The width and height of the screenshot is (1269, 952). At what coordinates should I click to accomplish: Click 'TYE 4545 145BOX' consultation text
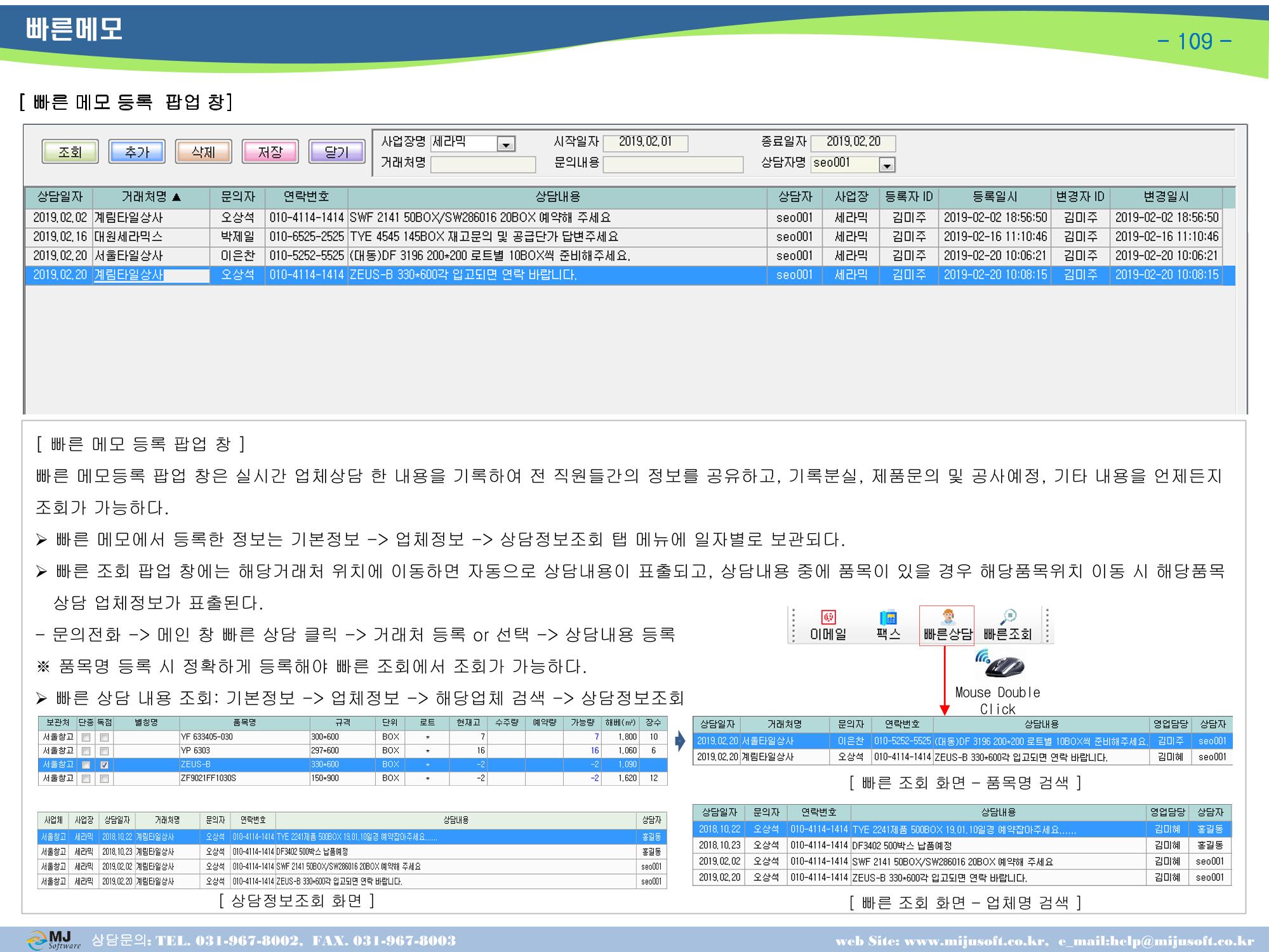pos(483,237)
